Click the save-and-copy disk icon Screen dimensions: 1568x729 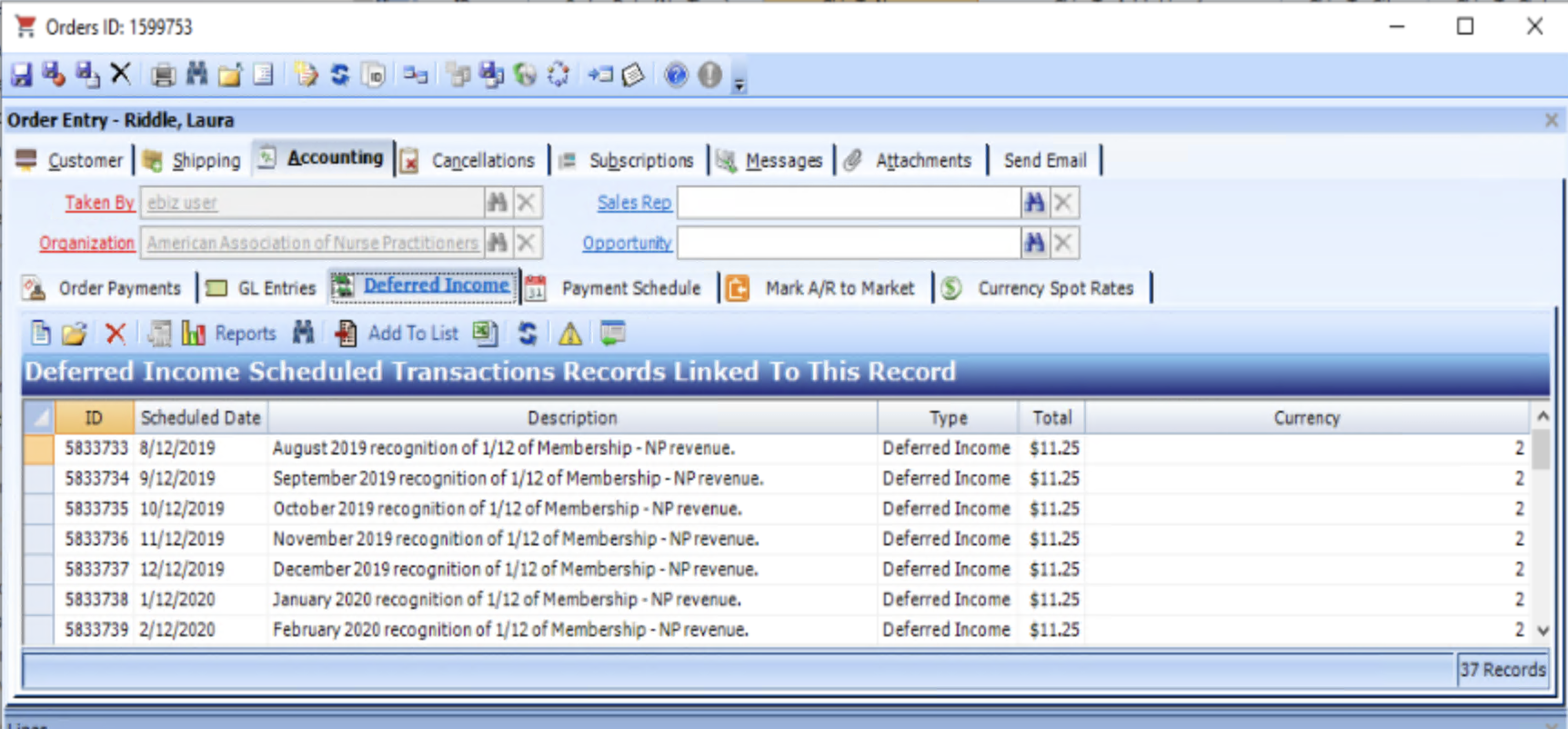87,75
